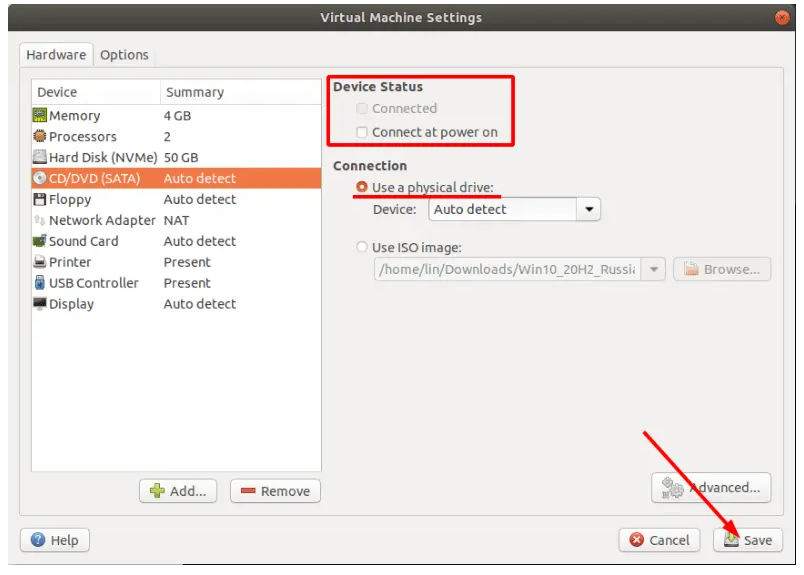Image resolution: width=804 pixels, height=575 pixels.
Task: Sort by the Device column header
Action: click(96, 92)
